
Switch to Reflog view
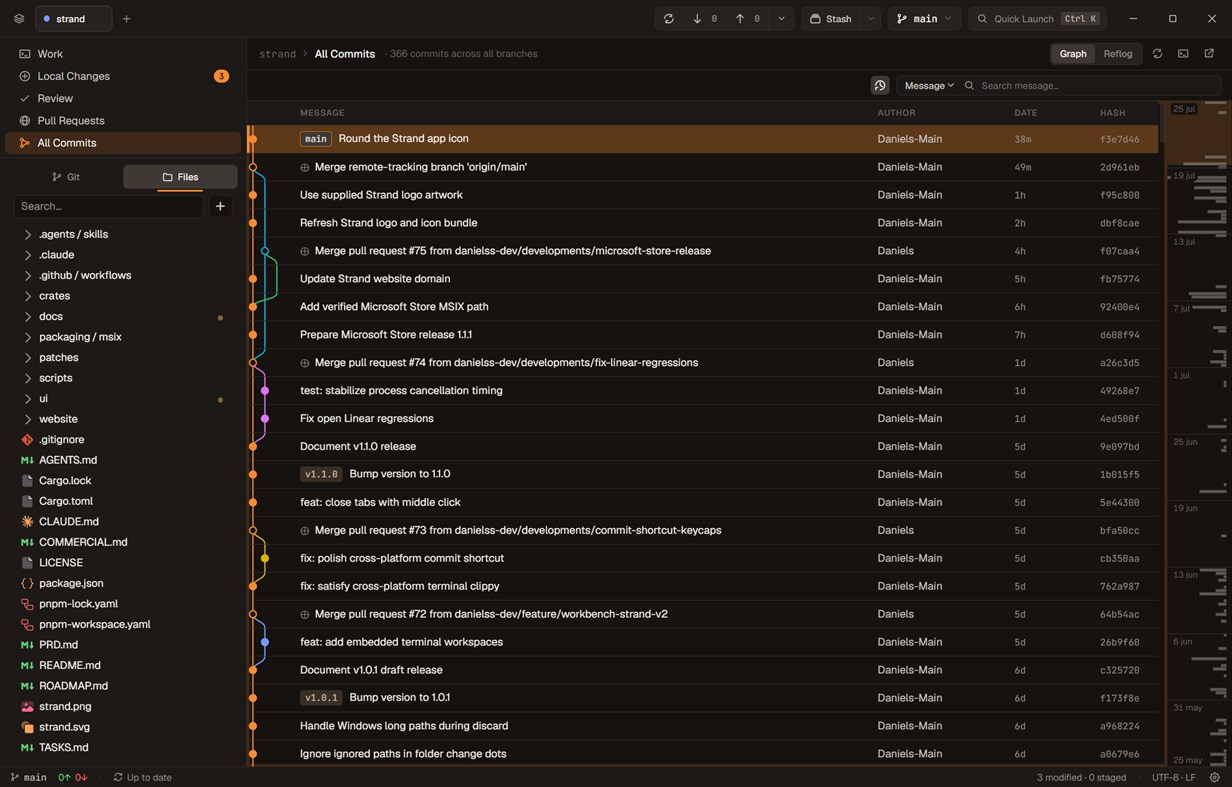[x=1118, y=54]
